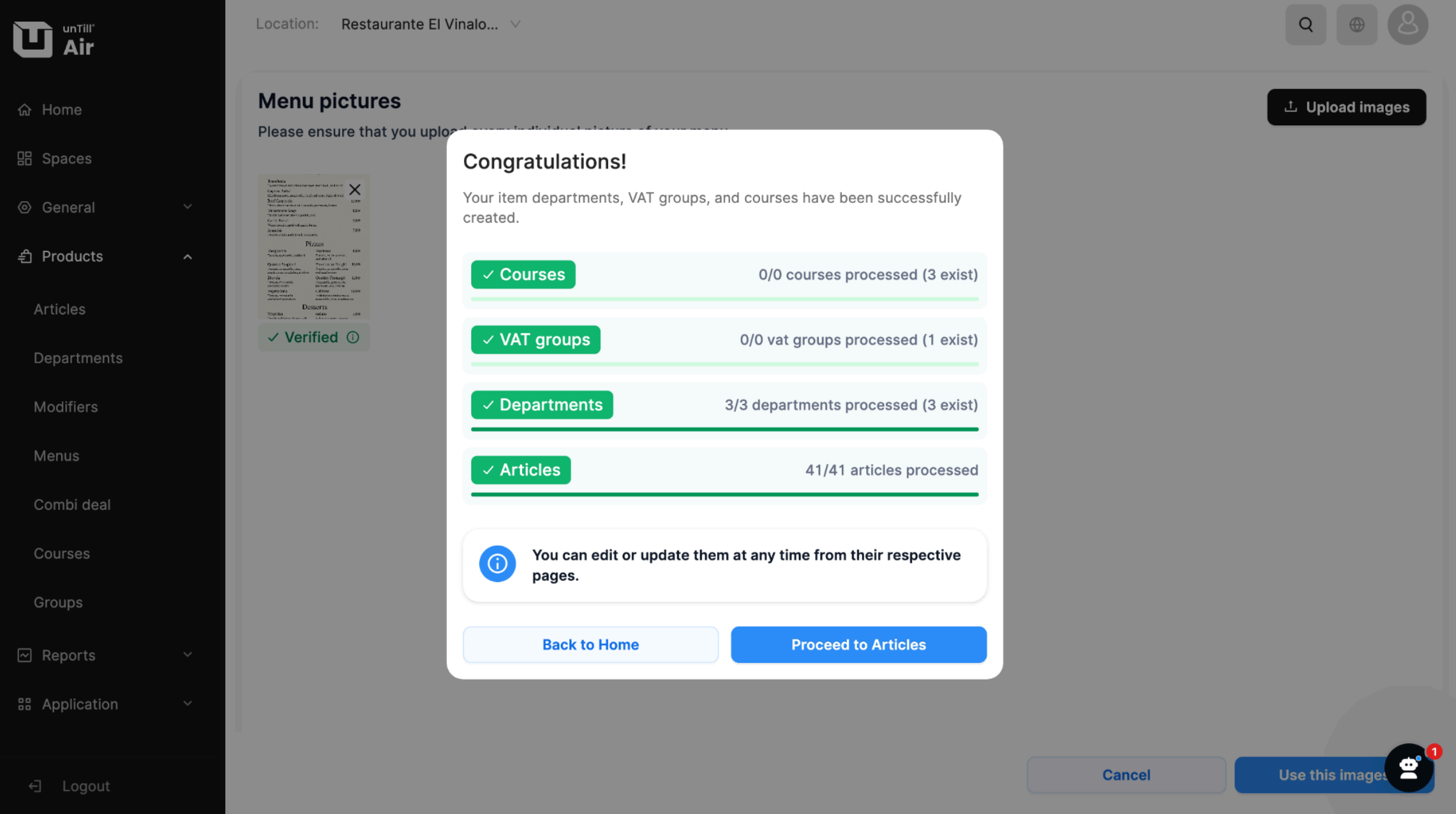Open the user profile avatar
This screenshot has width=1456, height=814.
pyautogui.click(x=1408, y=25)
